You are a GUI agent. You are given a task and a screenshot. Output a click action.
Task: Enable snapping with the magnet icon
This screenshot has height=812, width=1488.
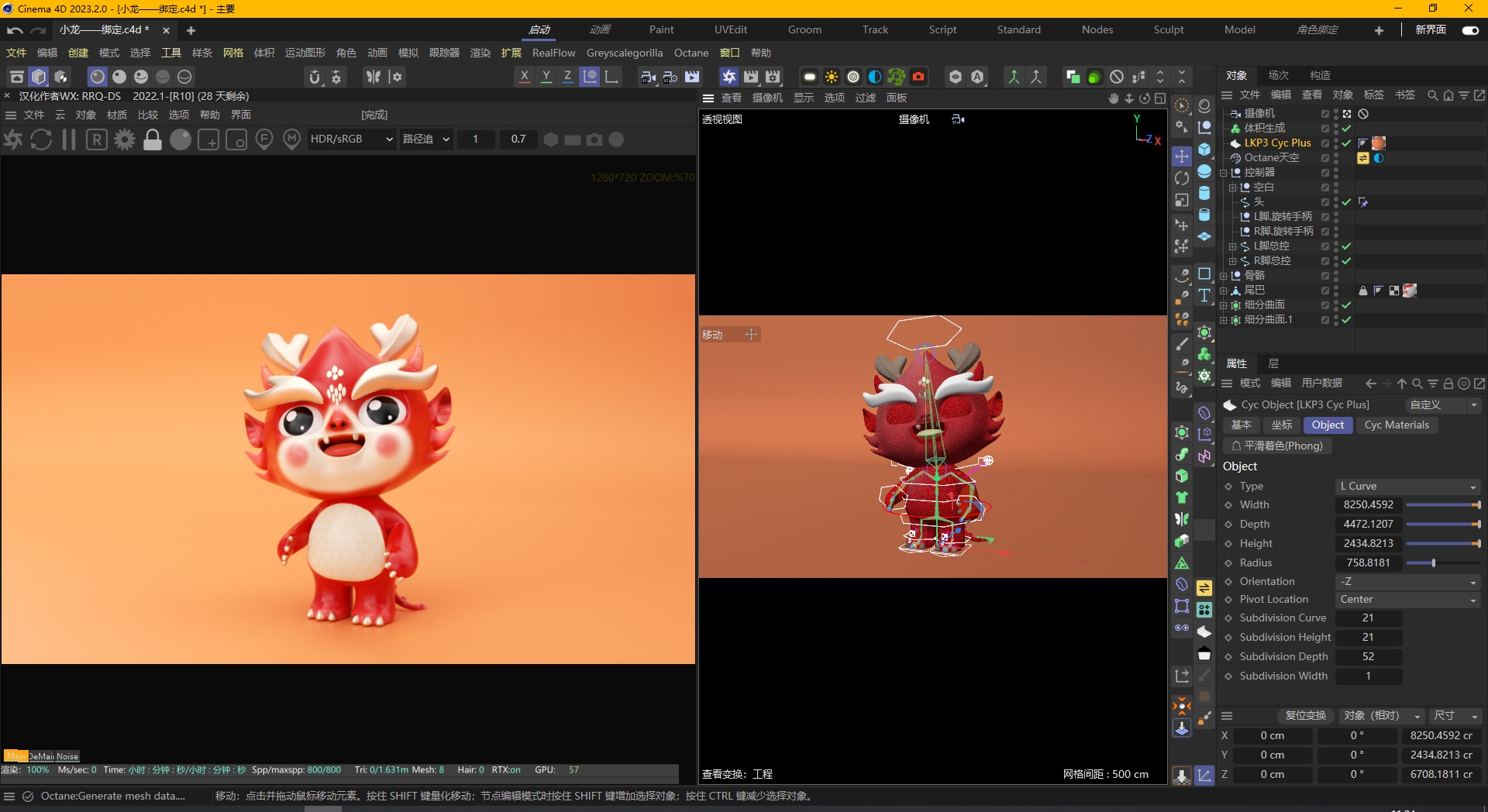[x=314, y=77]
